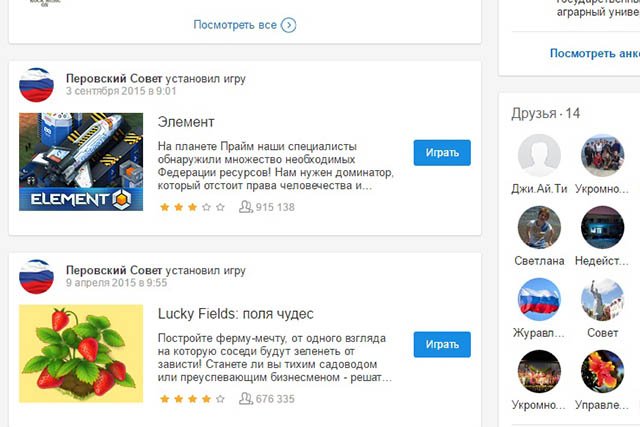Image resolution: width=640 pixels, height=427 pixels.
Task: Click the Lucky Fields star rating
Action: click(x=192, y=399)
